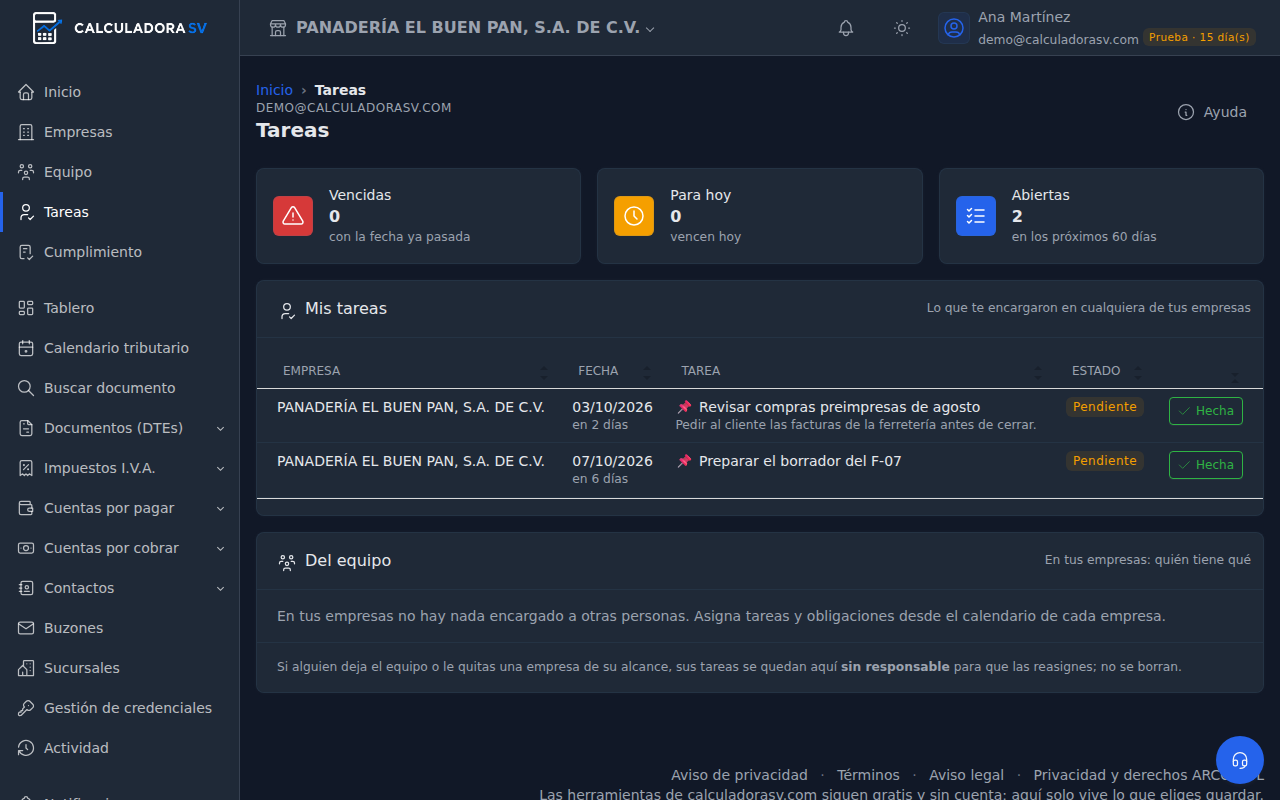The image size is (1280, 800).
Task: Open Empresas in the sidebar
Action: tap(120, 132)
